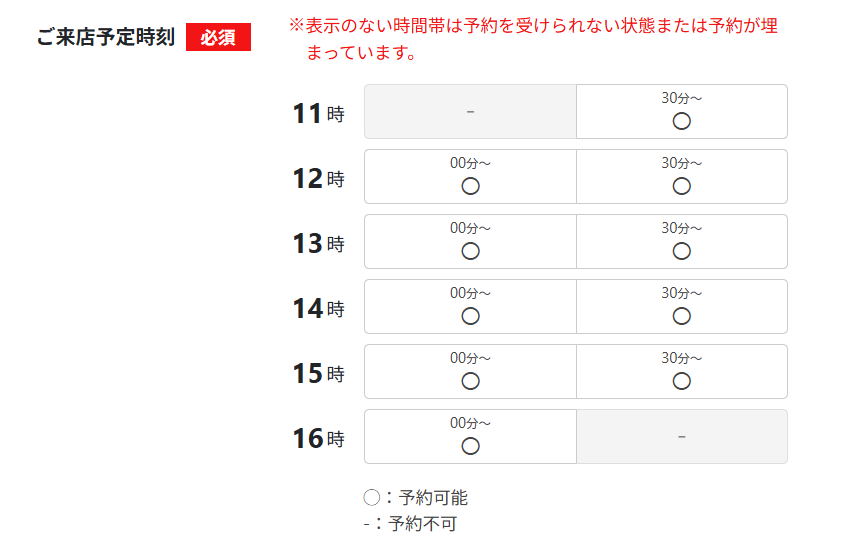Click the ご来店予定時刻 field label
841x547 pixels.
tap(106, 38)
